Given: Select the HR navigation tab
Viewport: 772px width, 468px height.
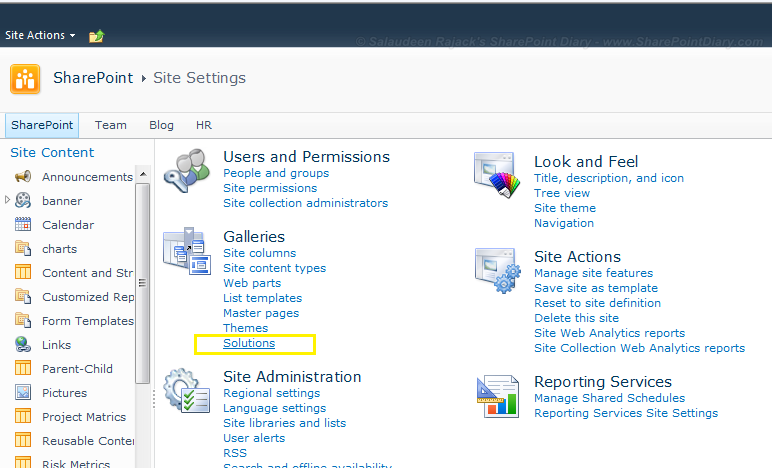Looking at the screenshot, I should tap(204, 125).
